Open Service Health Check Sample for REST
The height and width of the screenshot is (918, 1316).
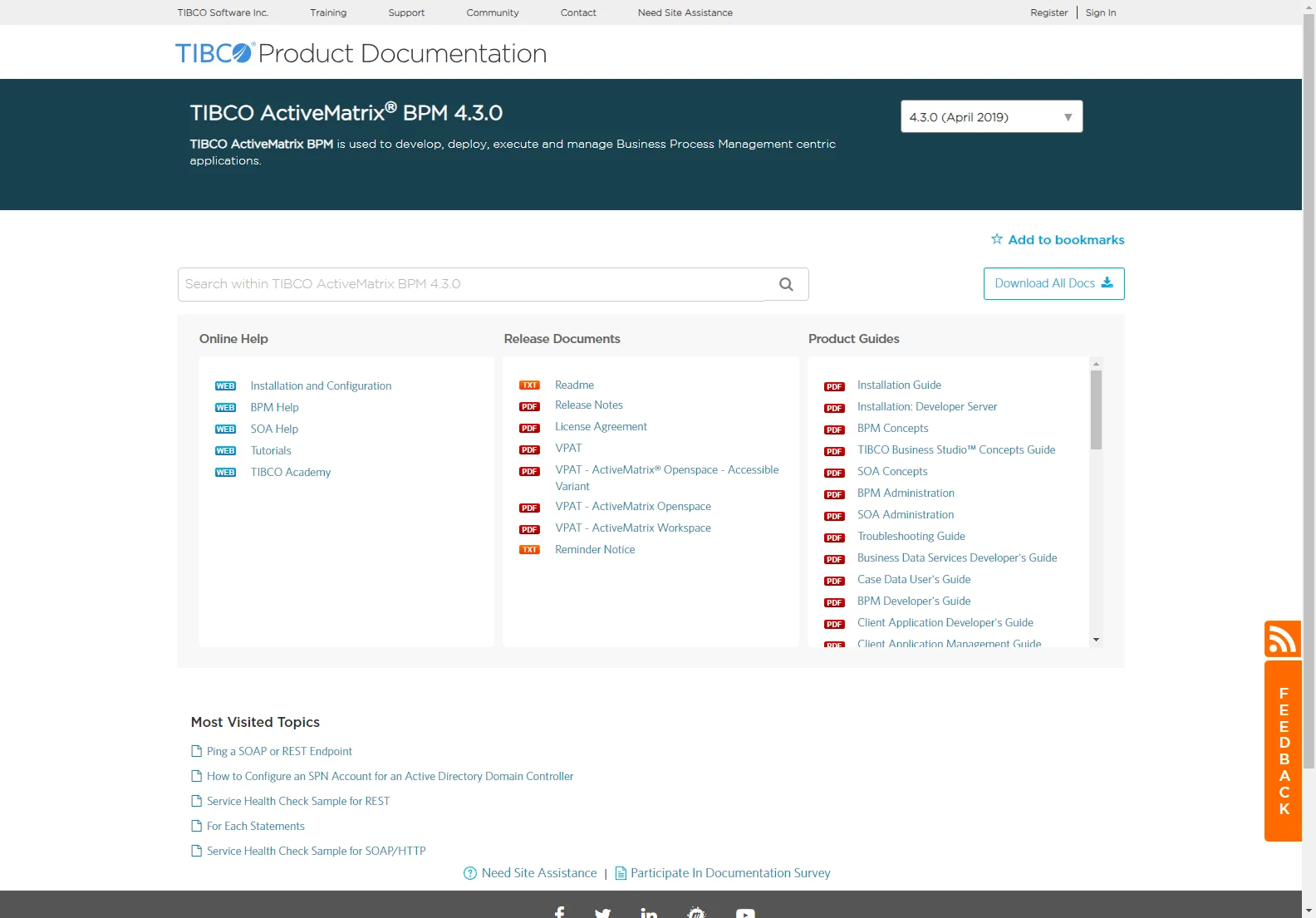coord(298,801)
